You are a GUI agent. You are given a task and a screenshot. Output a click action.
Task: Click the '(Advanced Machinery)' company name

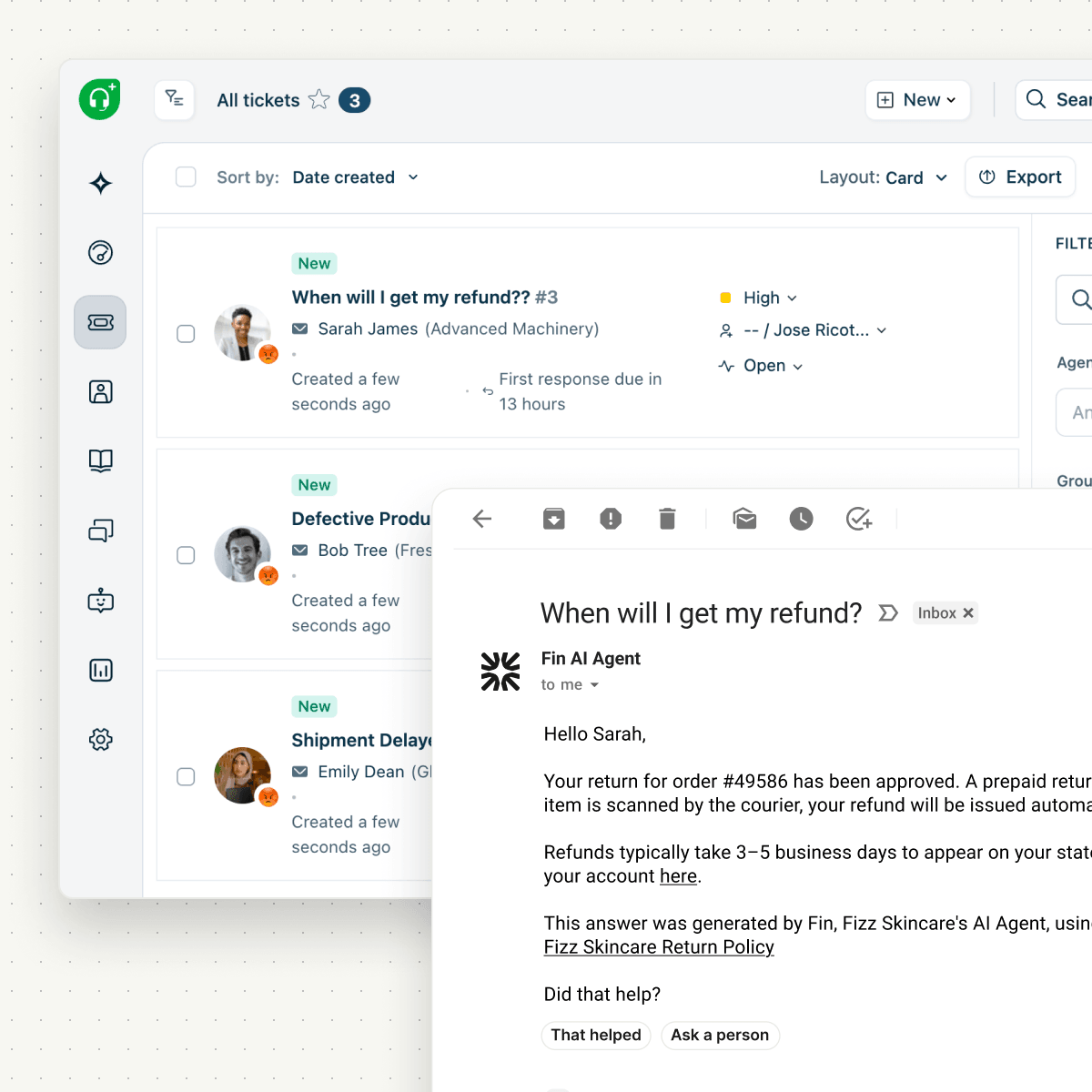coord(511,329)
